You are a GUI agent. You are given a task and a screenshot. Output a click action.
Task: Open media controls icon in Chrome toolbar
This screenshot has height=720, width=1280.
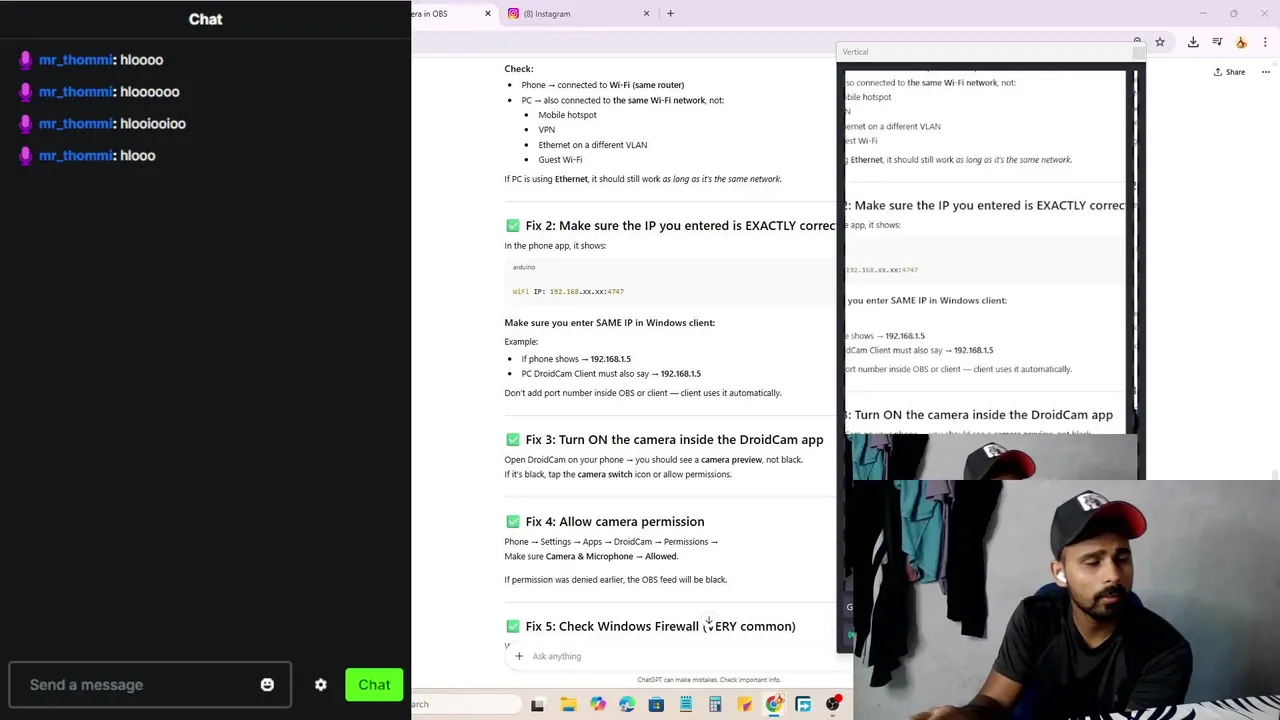point(1217,42)
